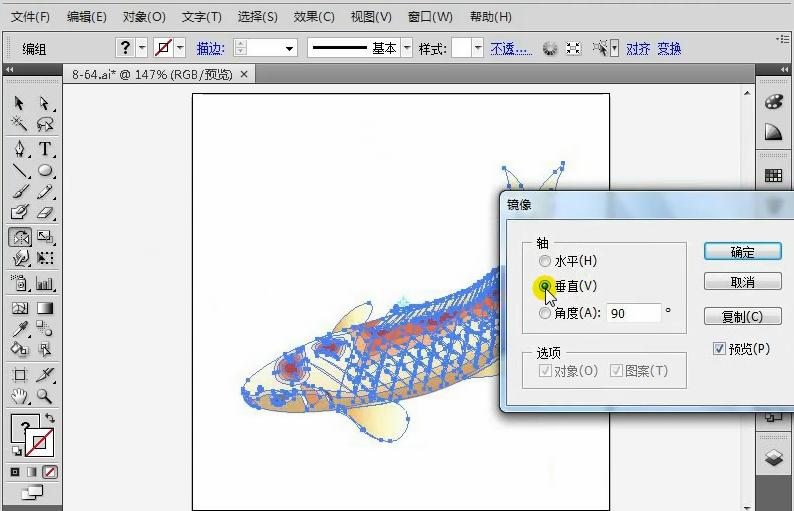Open the 对象(O) menu
Screen dimensions: 794x511
(x=144, y=17)
